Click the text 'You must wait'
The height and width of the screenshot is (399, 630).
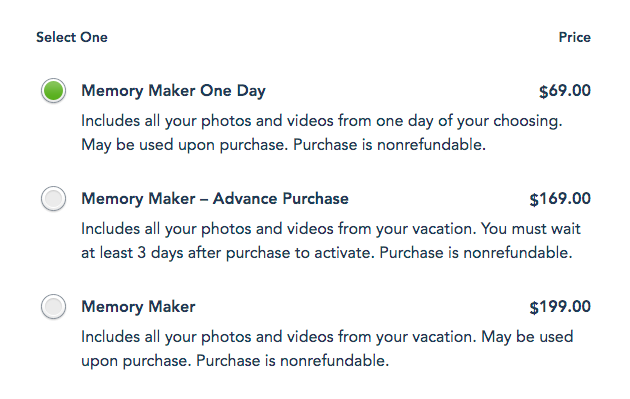point(531,229)
